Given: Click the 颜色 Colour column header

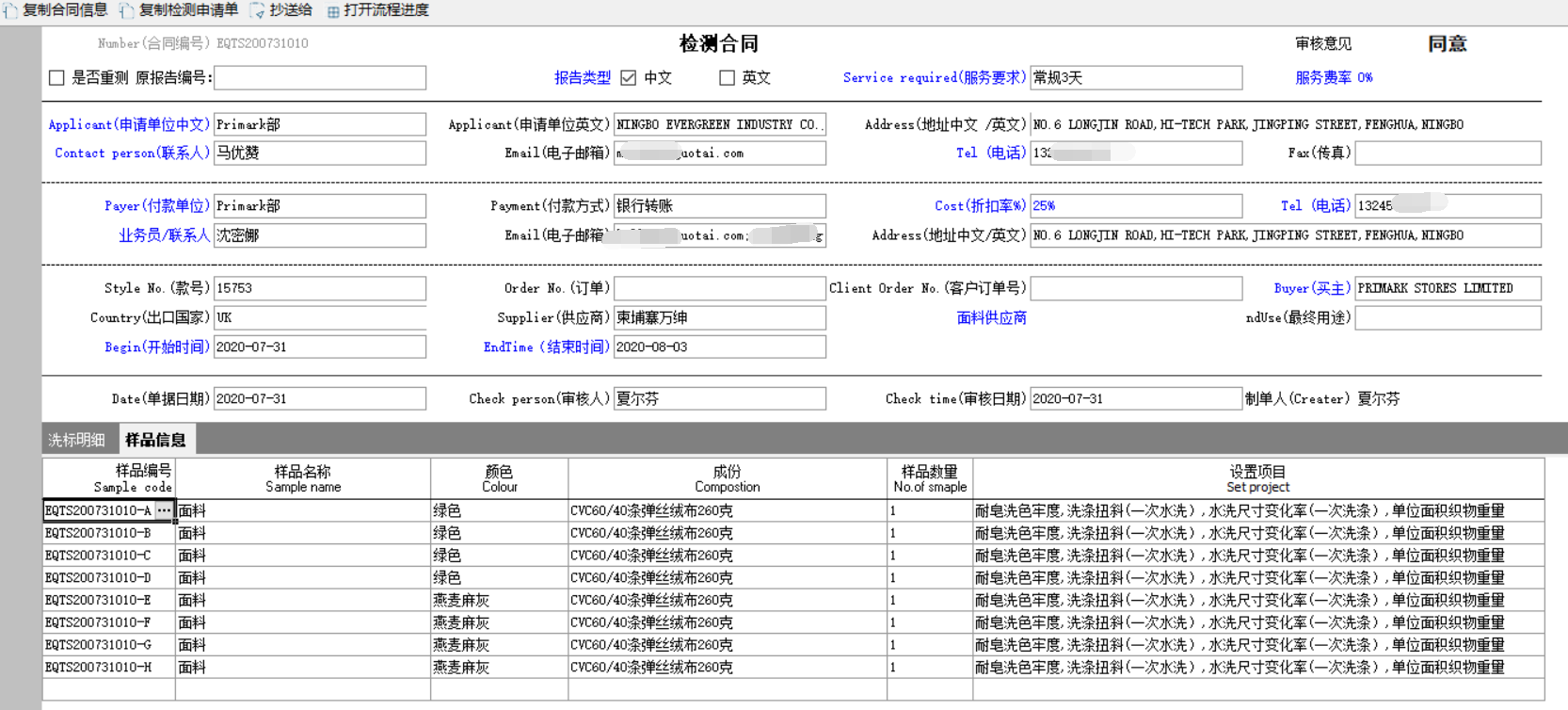Looking at the screenshot, I should click(500, 478).
